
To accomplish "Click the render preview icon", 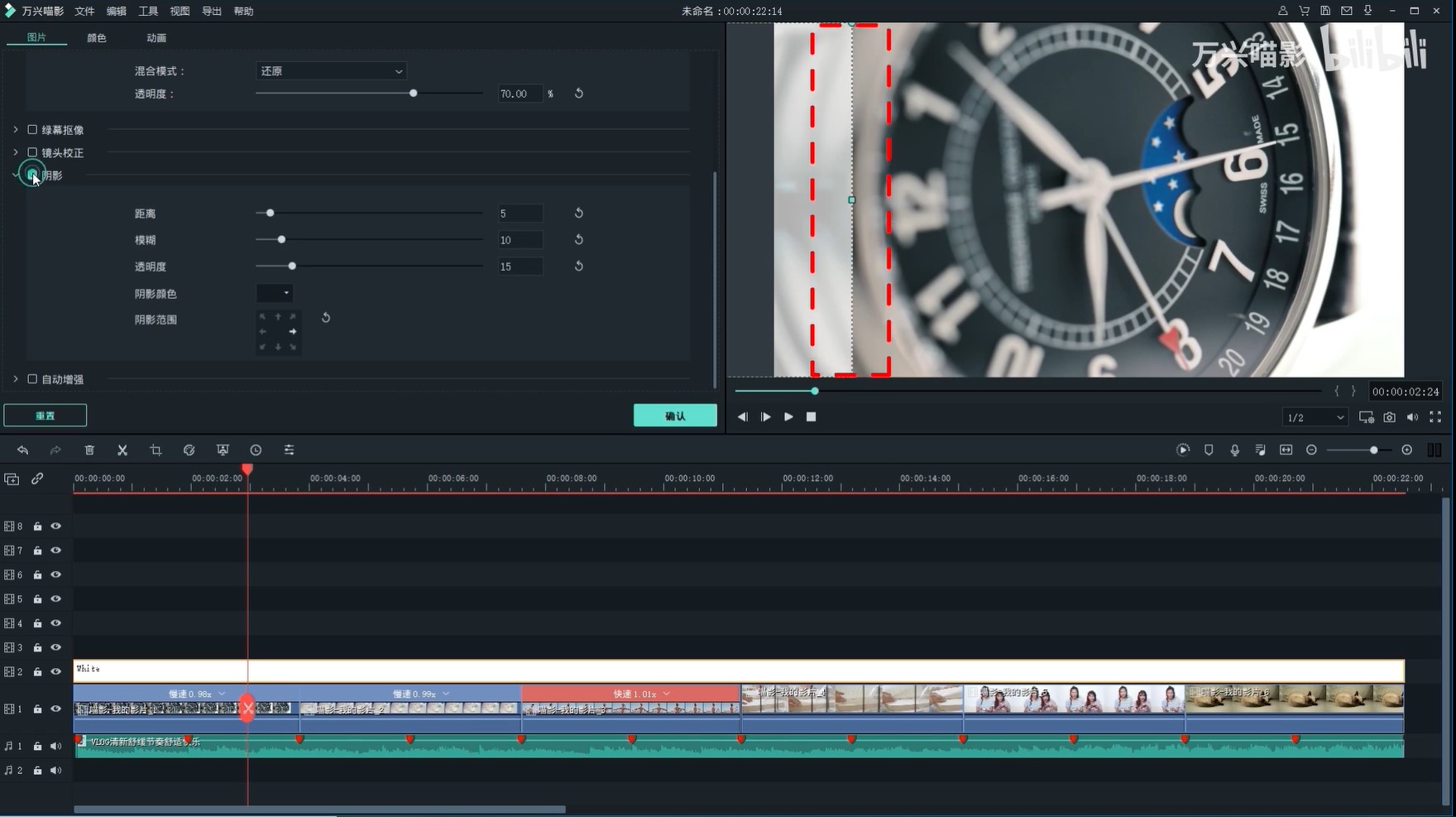I will click(1183, 450).
